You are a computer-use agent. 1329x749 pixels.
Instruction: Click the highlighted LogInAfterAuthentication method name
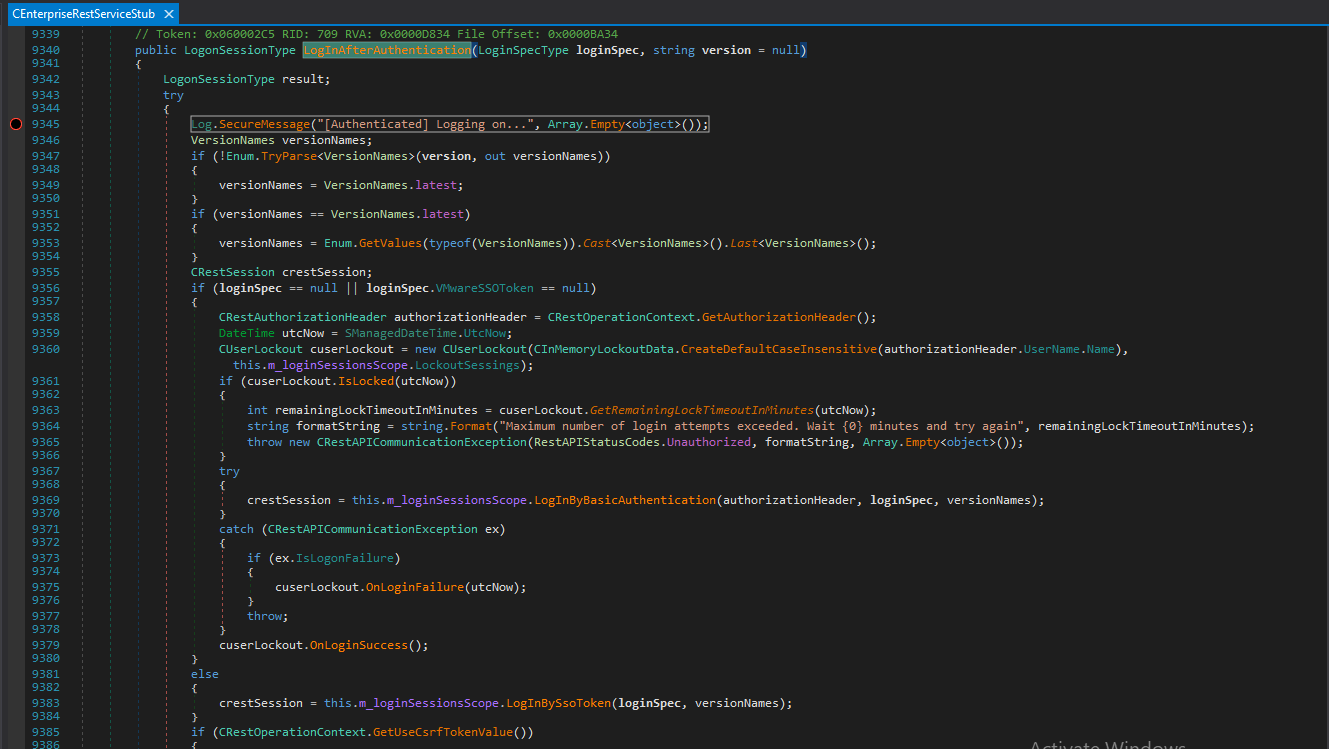386,50
